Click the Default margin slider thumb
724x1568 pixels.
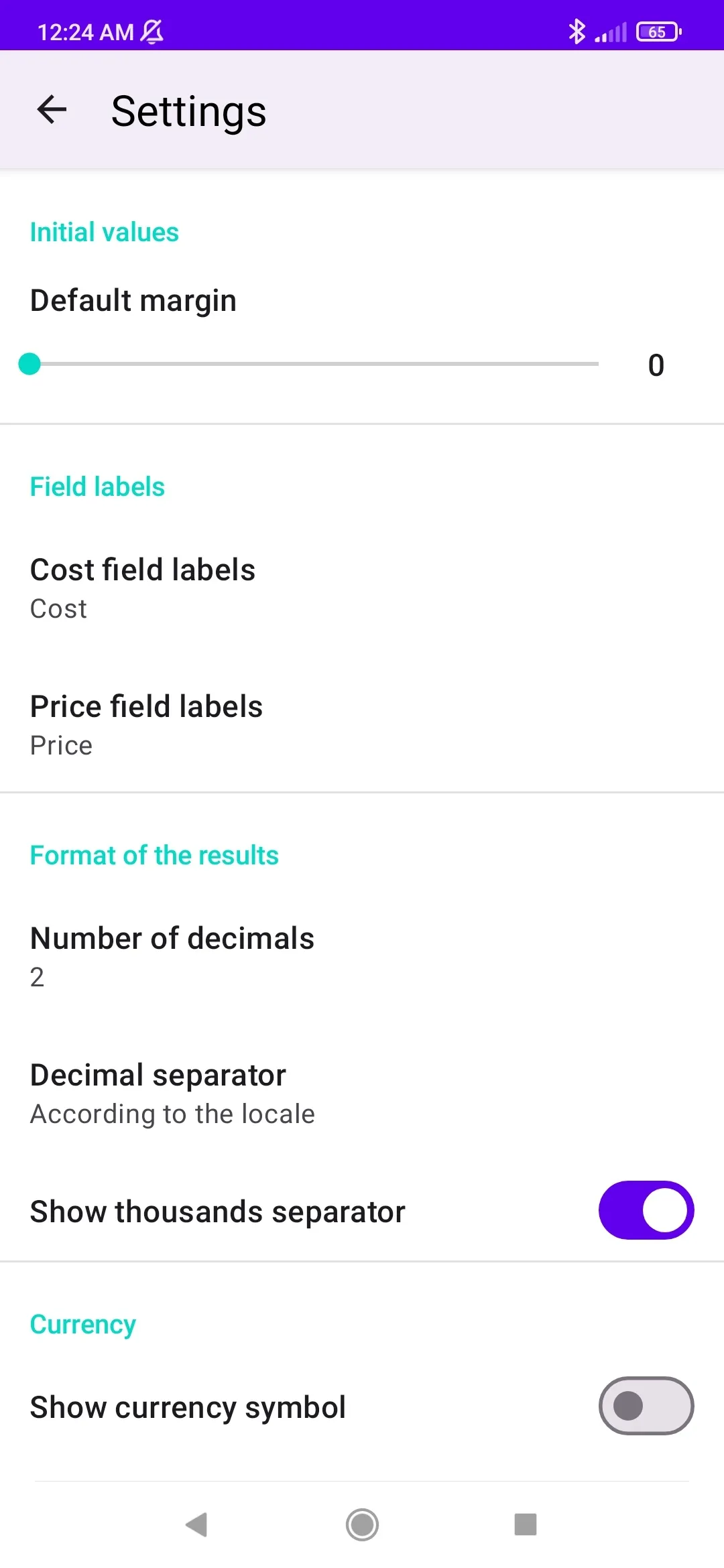pyautogui.click(x=29, y=364)
